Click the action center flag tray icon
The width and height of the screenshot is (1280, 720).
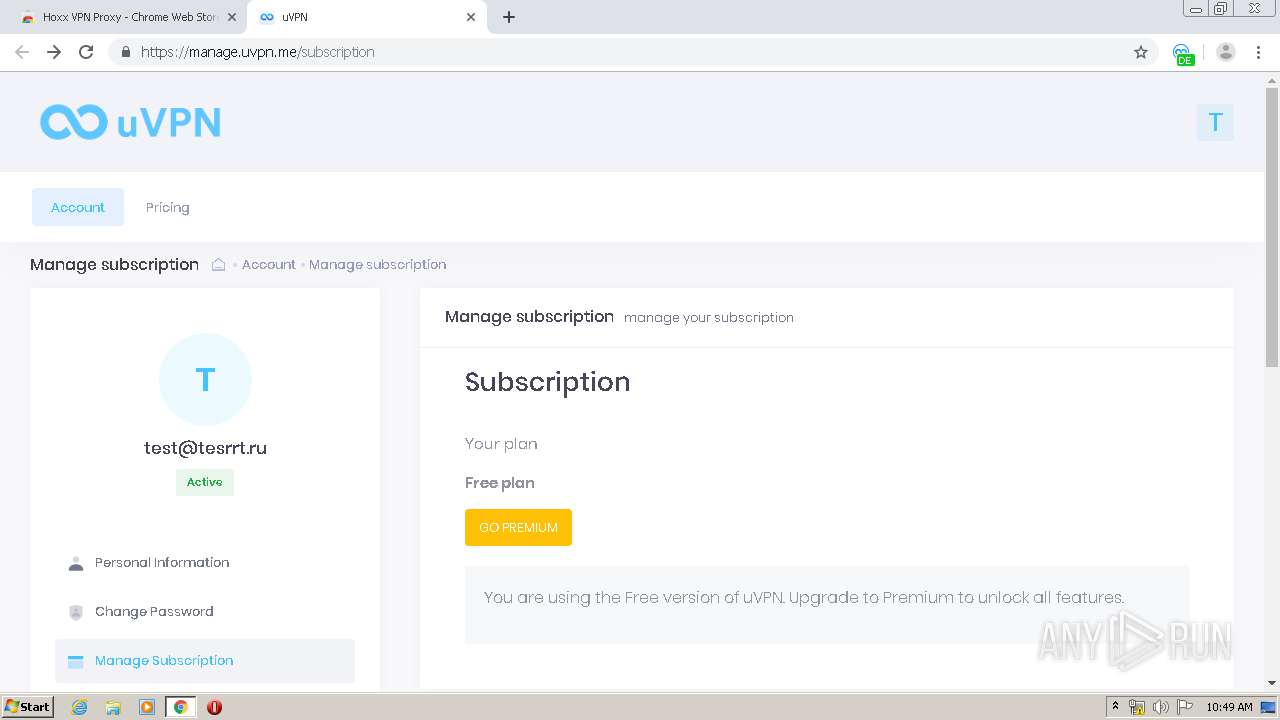[1185, 707]
